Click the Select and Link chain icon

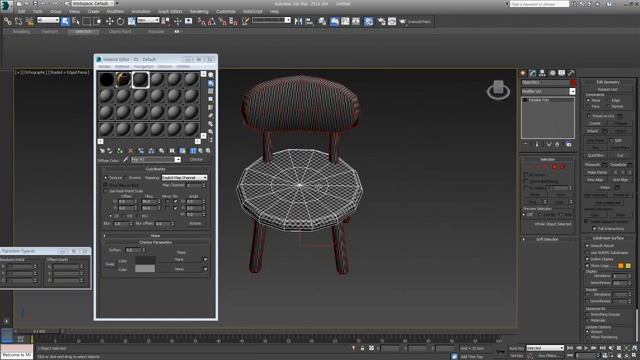click(x=7, y=21)
